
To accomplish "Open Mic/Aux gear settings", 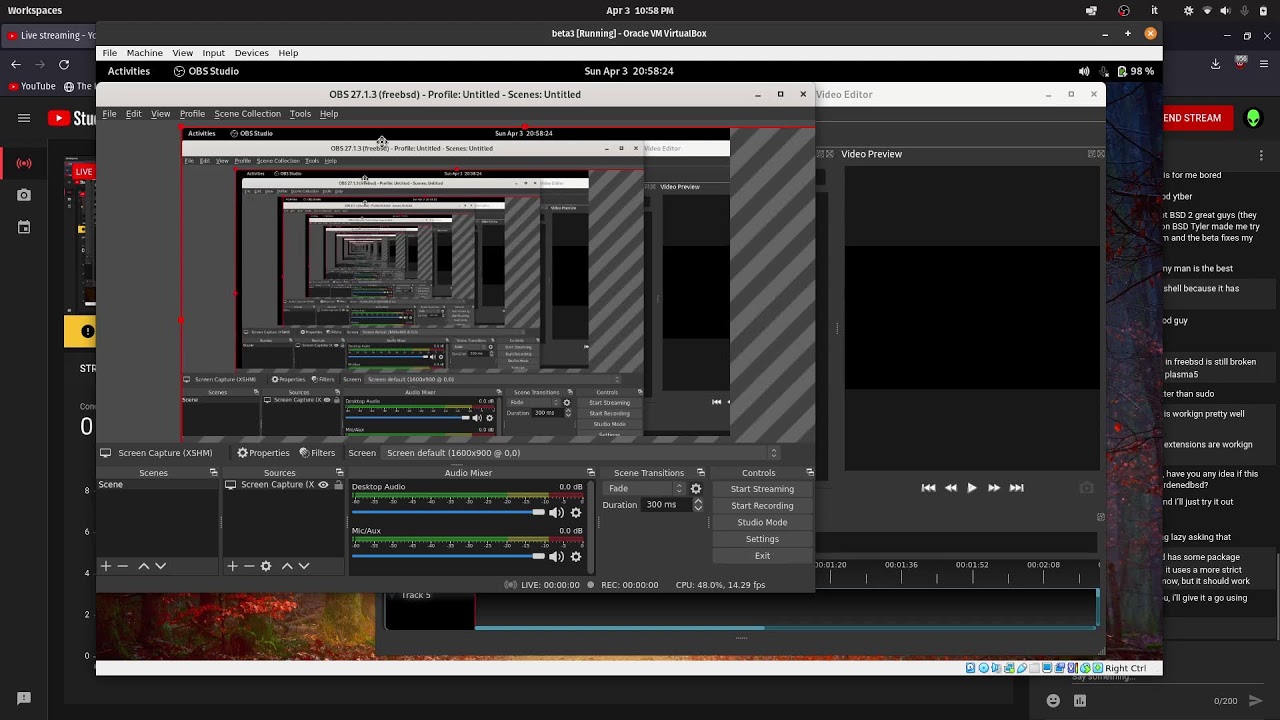I will pyautogui.click(x=576, y=557).
